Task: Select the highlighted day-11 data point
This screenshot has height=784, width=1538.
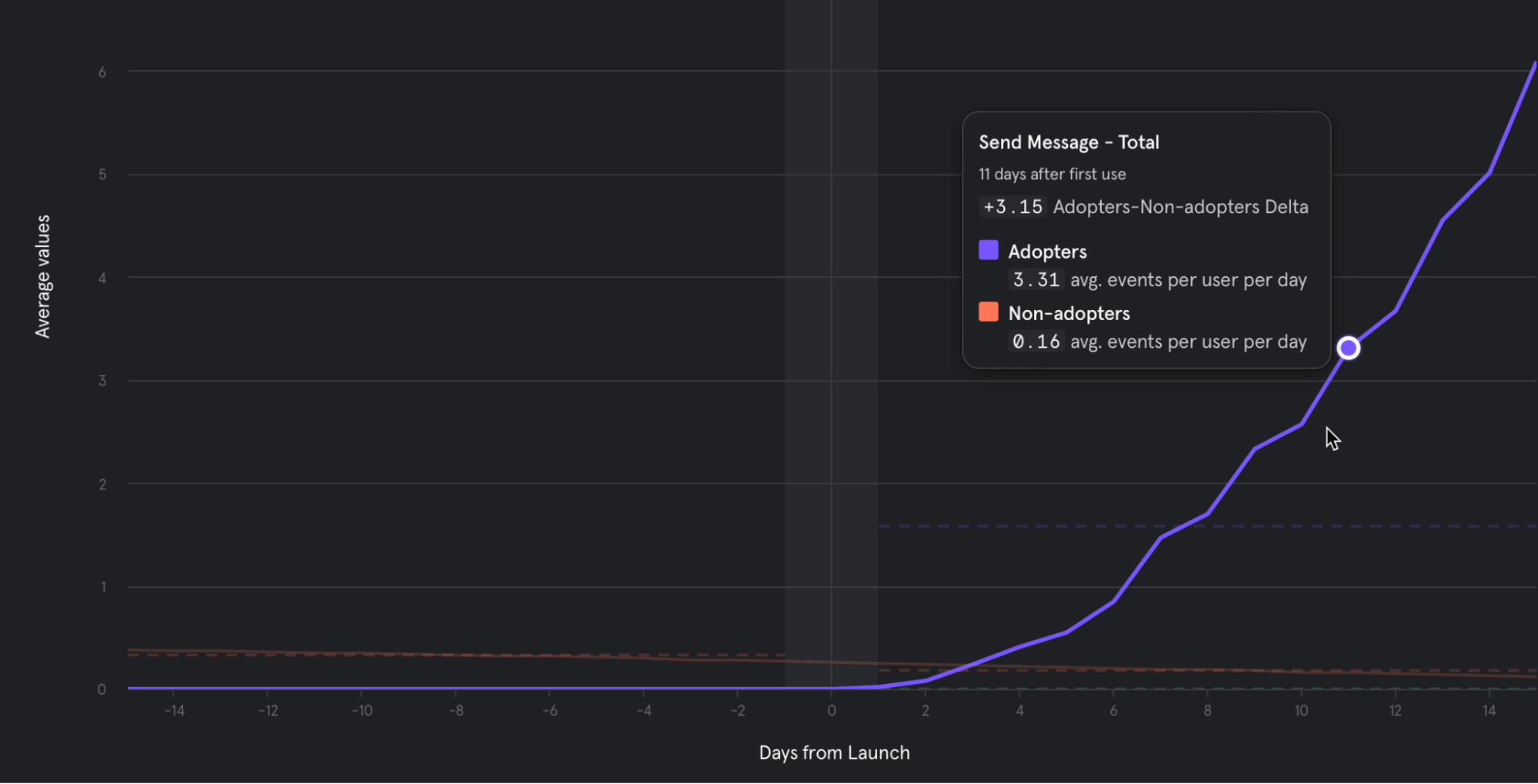Action: [x=1348, y=348]
